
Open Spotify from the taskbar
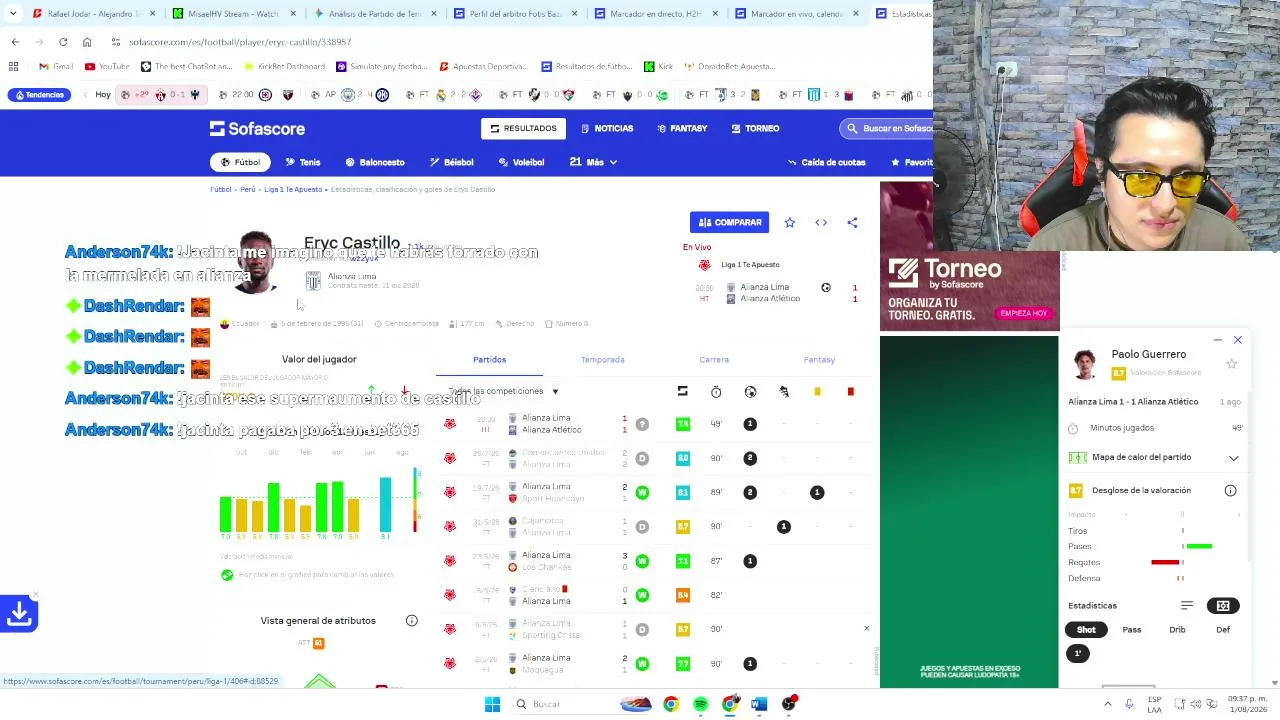pos(700,704)
